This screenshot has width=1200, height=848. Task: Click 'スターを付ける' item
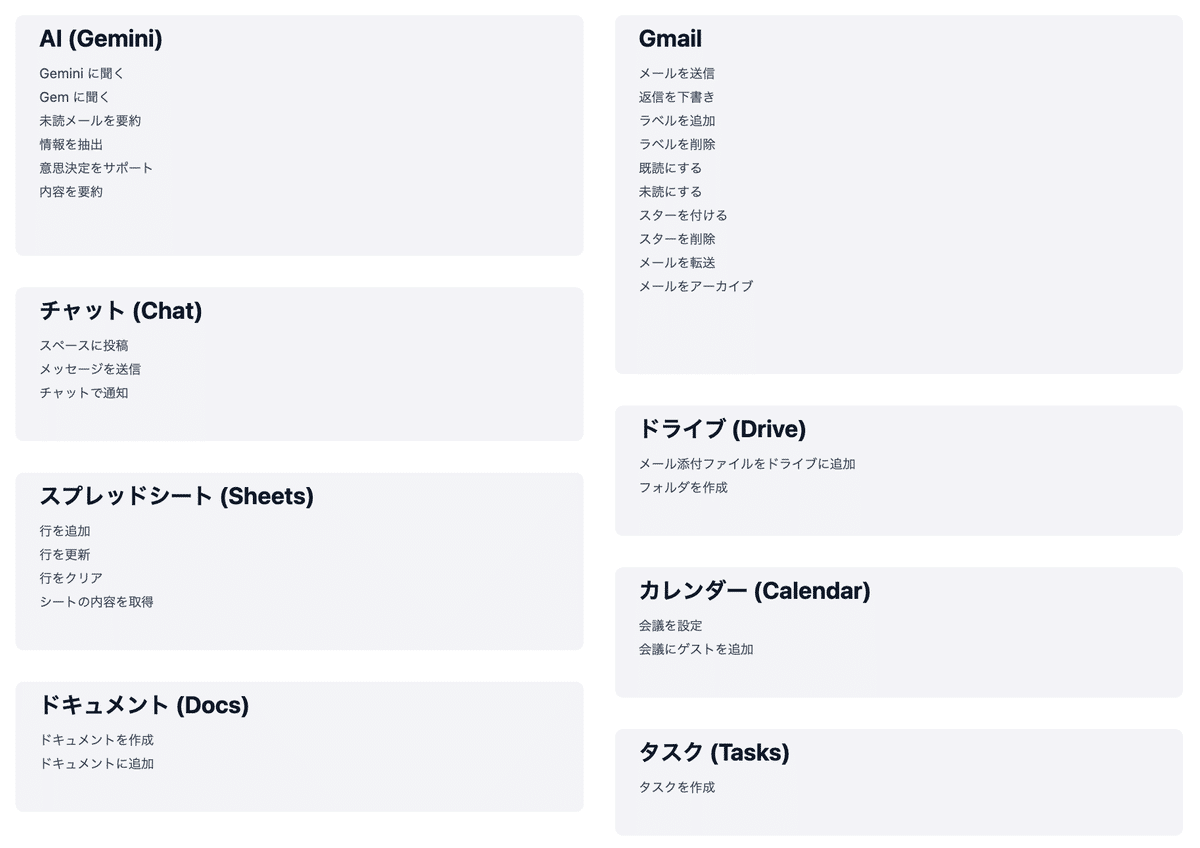click(683, 215)
